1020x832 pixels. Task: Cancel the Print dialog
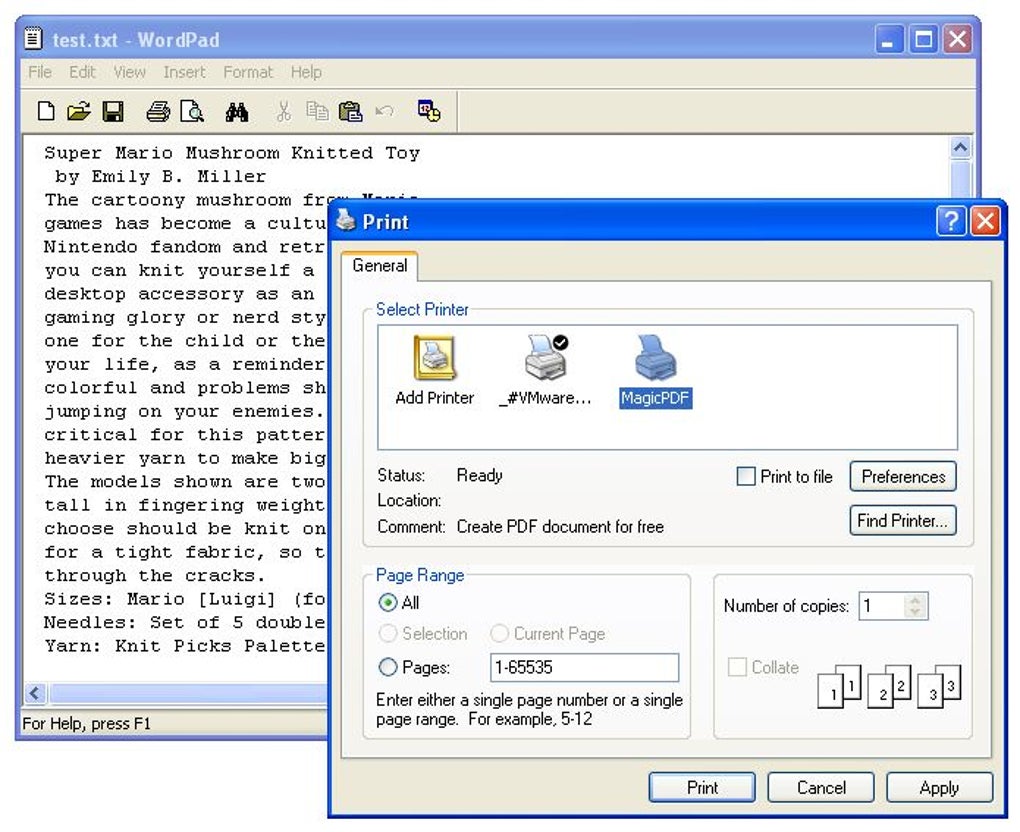821,788
